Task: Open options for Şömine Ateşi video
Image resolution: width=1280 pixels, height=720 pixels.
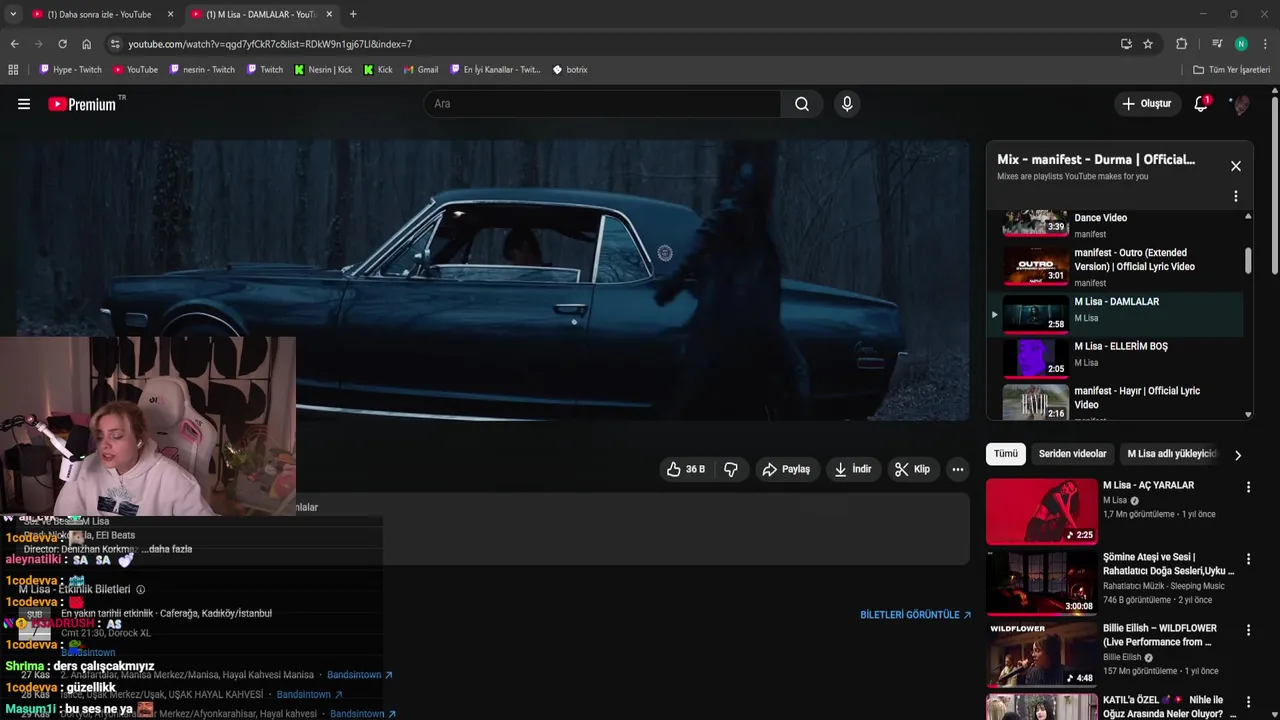Action: (x=1248, y=558)
